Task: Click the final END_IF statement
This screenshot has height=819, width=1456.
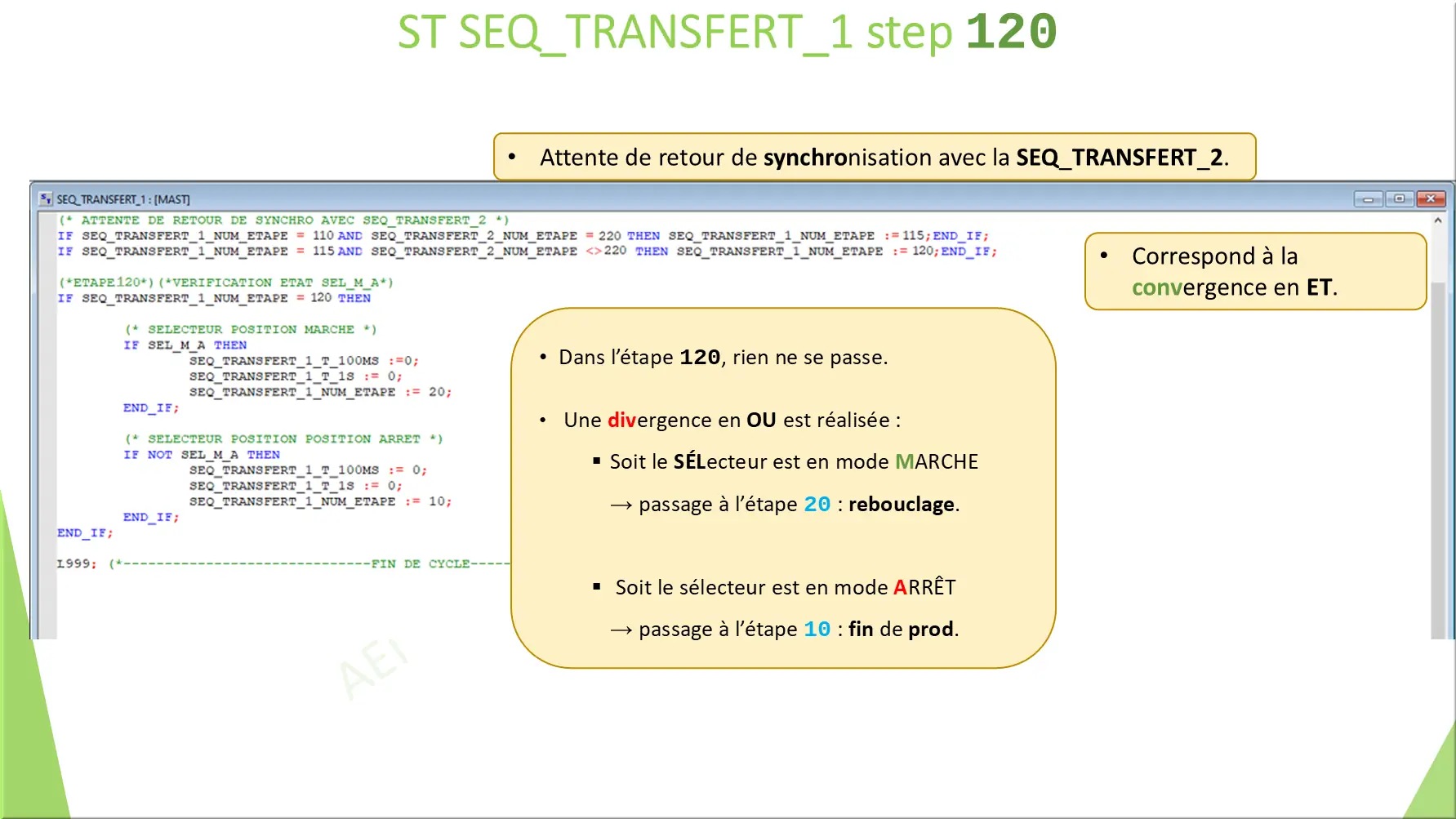Action: 83,532
